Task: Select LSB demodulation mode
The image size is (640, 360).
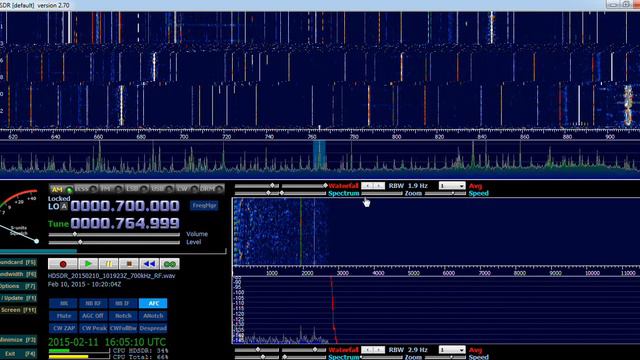Action: tap(136, 189)
